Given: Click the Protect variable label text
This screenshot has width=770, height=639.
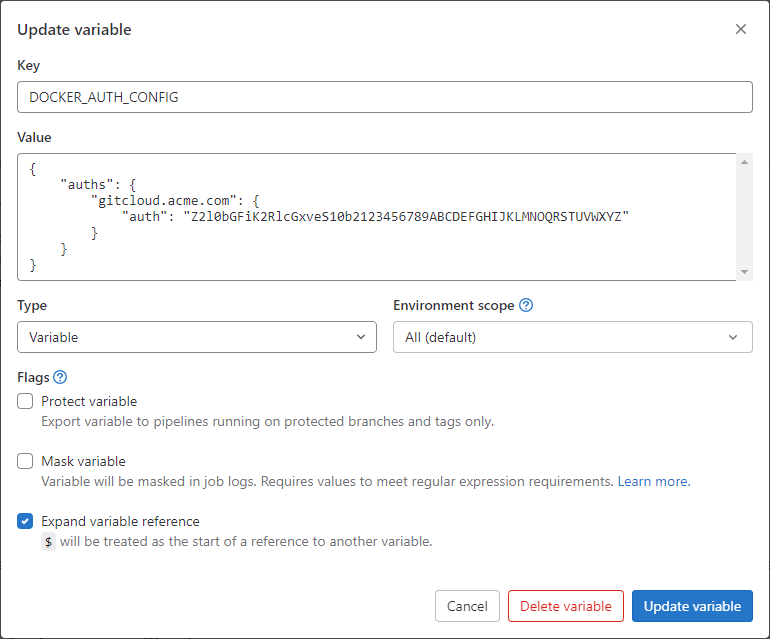Looking at the screenshot, I should 89,401.
